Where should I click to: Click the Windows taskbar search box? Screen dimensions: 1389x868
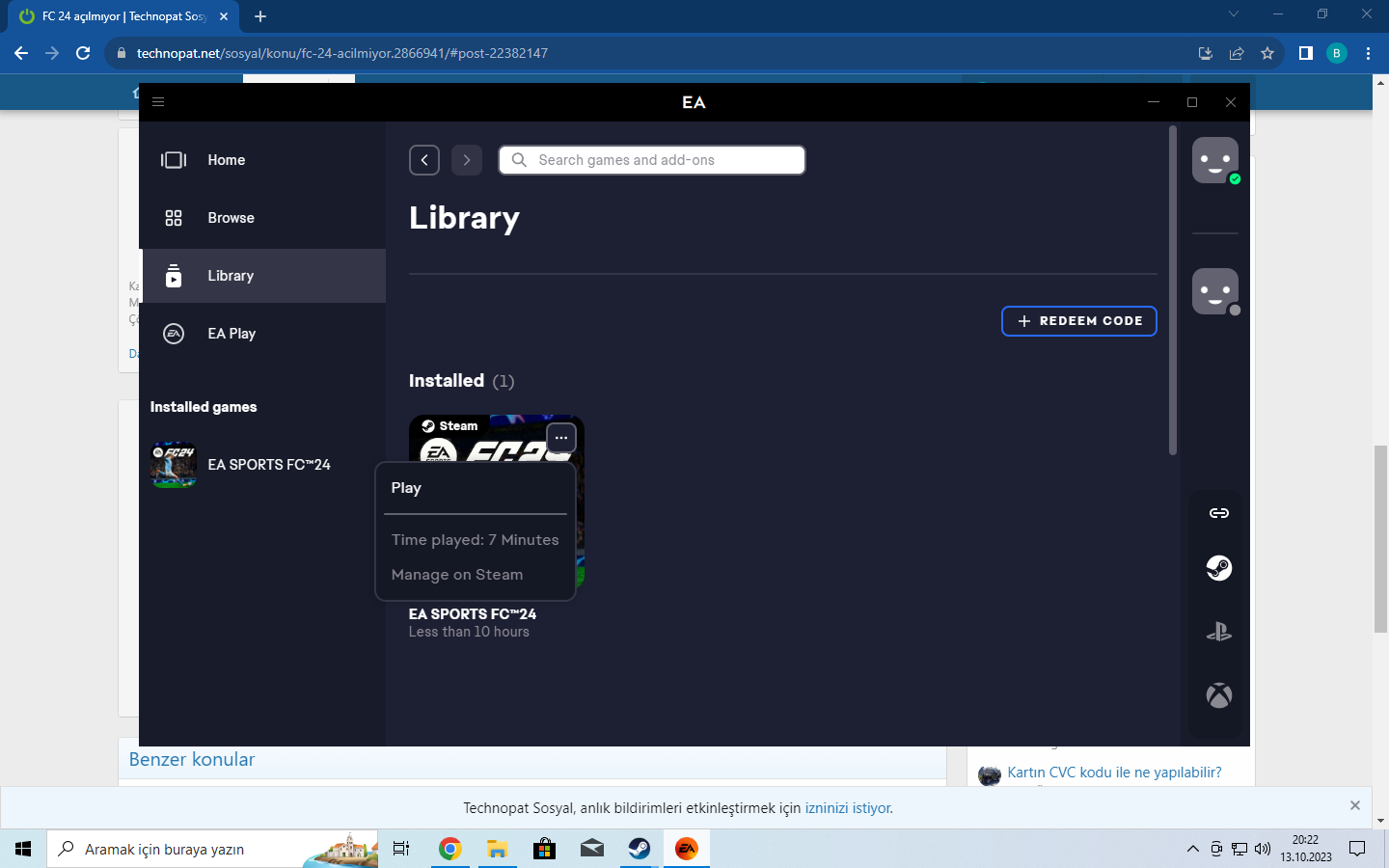tap(212, 849)
